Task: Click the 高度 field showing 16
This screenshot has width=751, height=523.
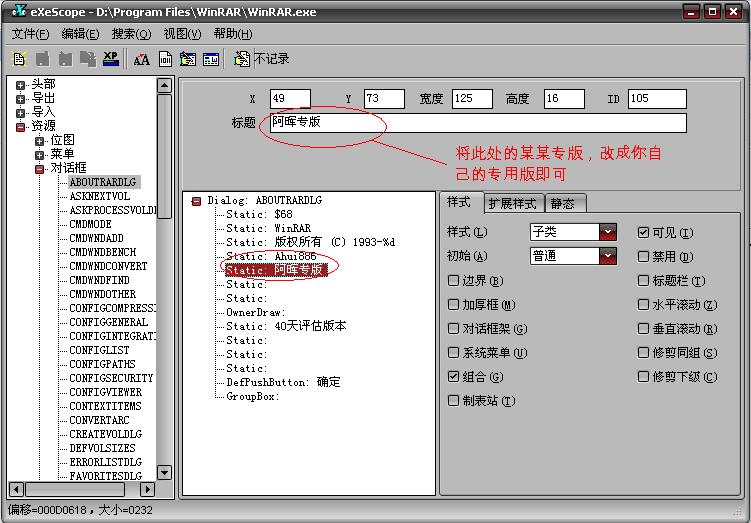Action: coord(564,99)
